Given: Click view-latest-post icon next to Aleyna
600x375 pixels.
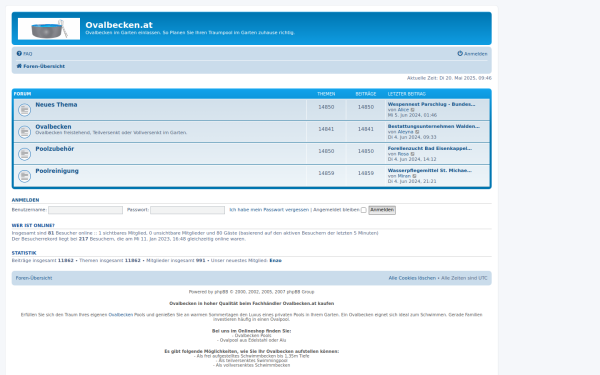Looking at the screenshot, I should tap(417, 132).
